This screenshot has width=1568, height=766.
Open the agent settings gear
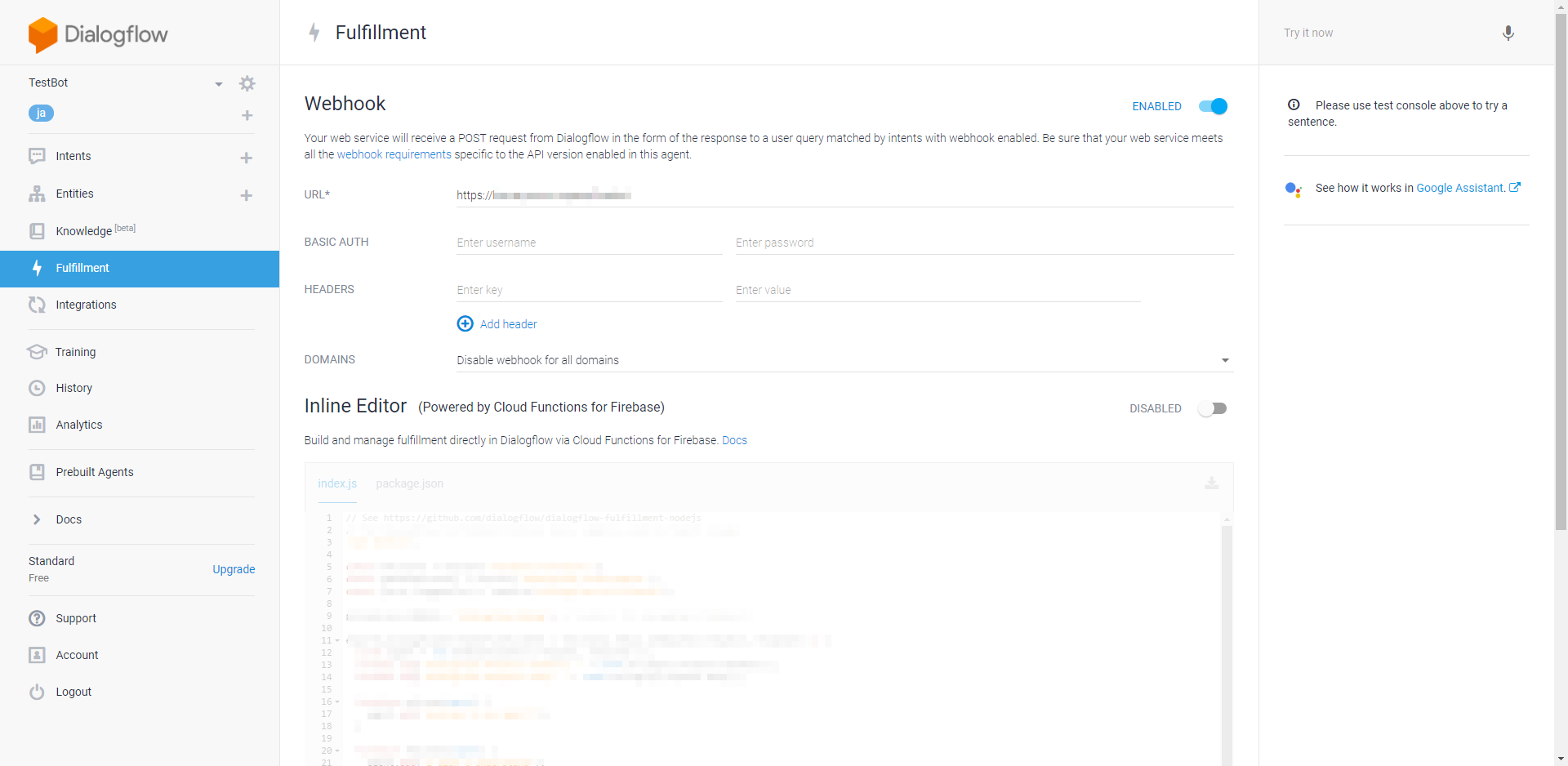pos(247,83)
